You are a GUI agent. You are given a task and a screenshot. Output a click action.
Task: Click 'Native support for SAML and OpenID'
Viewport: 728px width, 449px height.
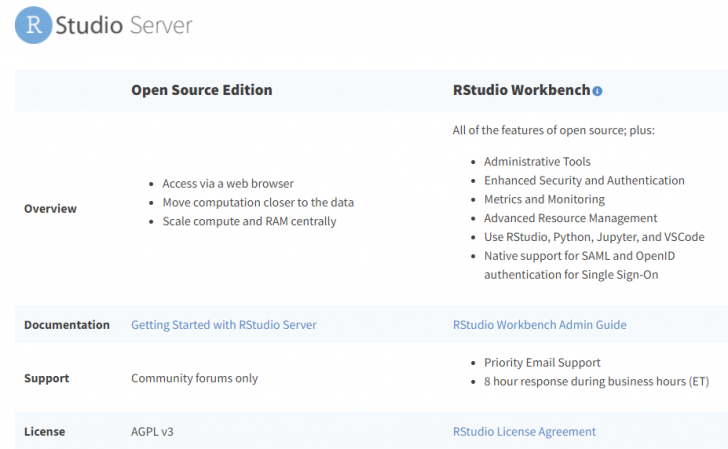(579, 256)
